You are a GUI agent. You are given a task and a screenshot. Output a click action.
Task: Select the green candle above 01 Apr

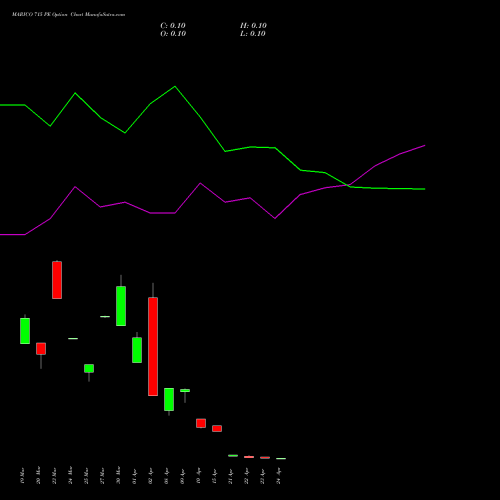137,350
